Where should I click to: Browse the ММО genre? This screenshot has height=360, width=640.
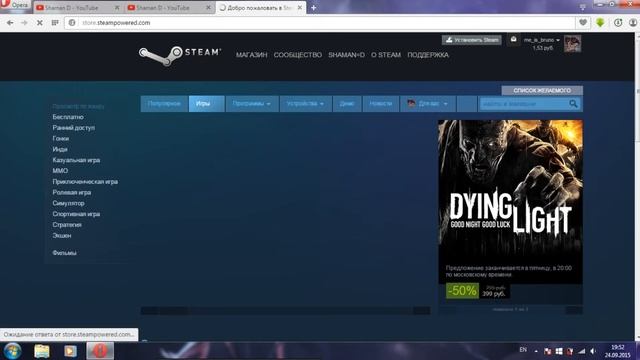click(60, 171)
